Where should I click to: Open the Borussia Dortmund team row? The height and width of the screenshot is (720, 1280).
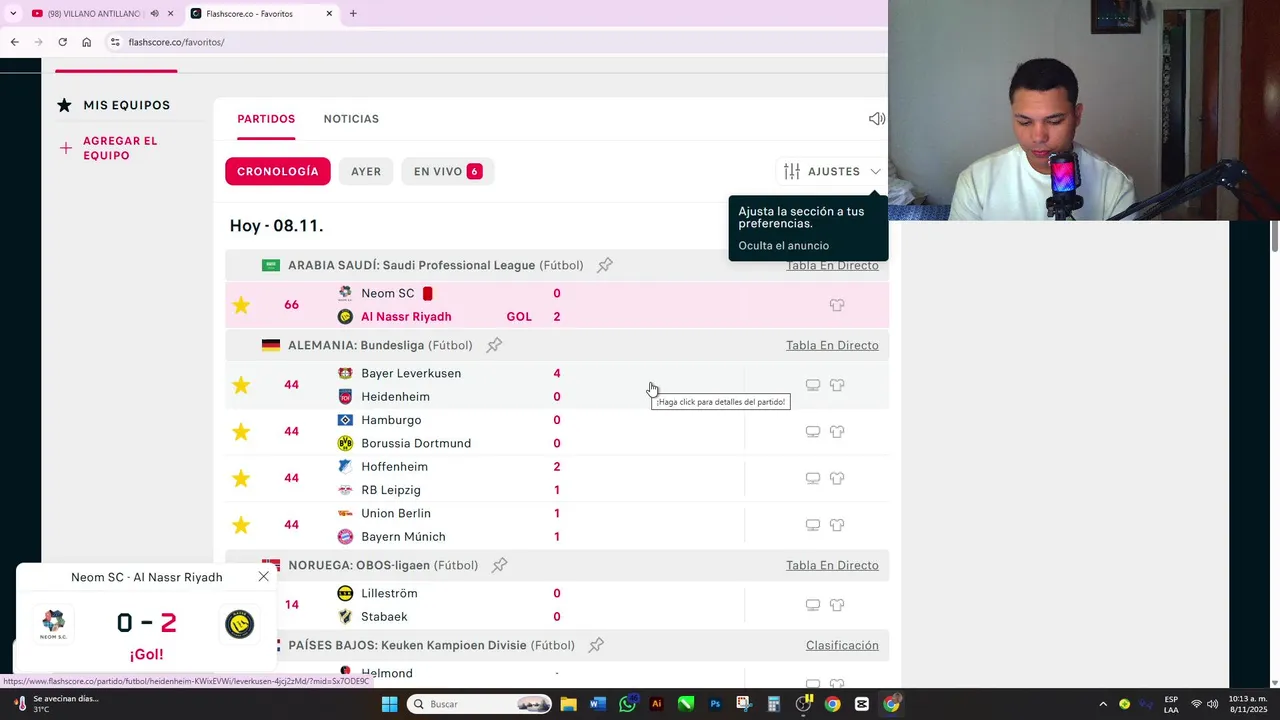coord(416,443)
